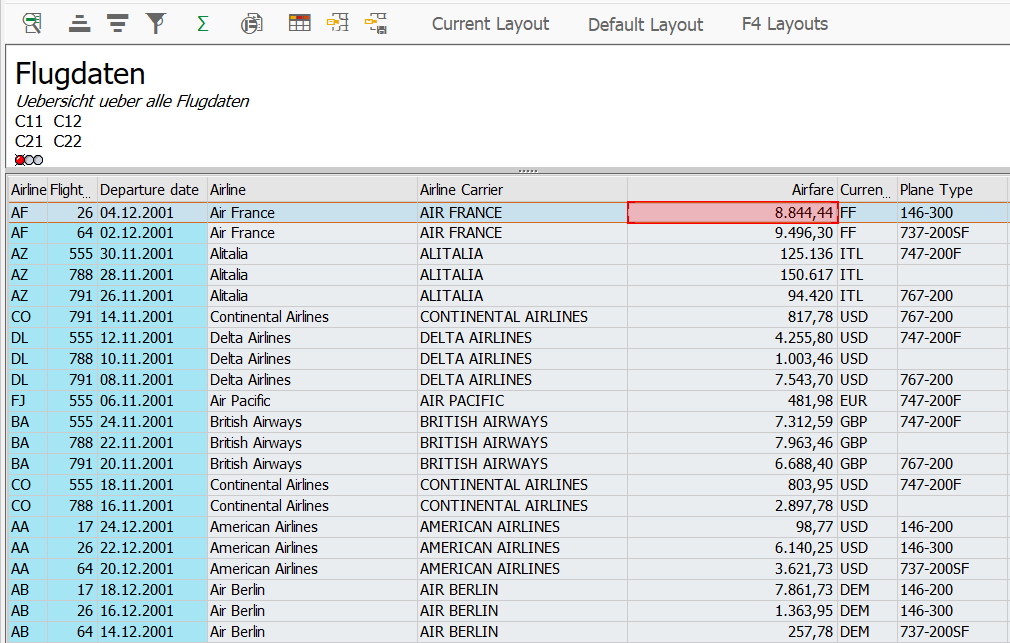This screenshot has width=1010, height=643.
Task: Select AMERICAN AIRLINES carrier with airfare 3.621,73
Action: pyautogui.click(x=522, y=569)
